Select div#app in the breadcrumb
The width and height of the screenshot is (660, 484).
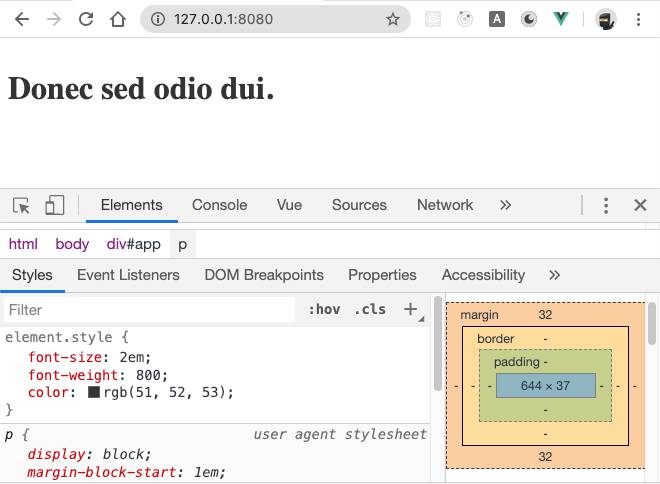(x=133, y=244)
